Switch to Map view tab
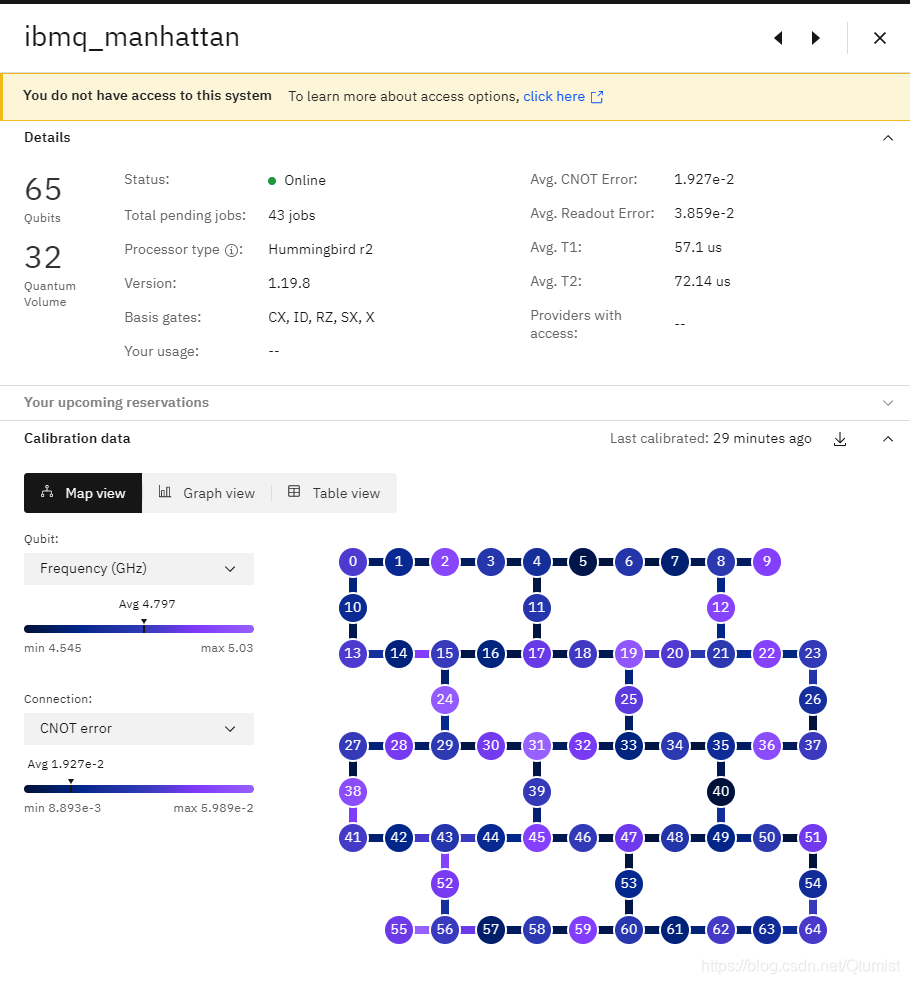This screenshot has height=984, width=910. (x=83, y=493)
